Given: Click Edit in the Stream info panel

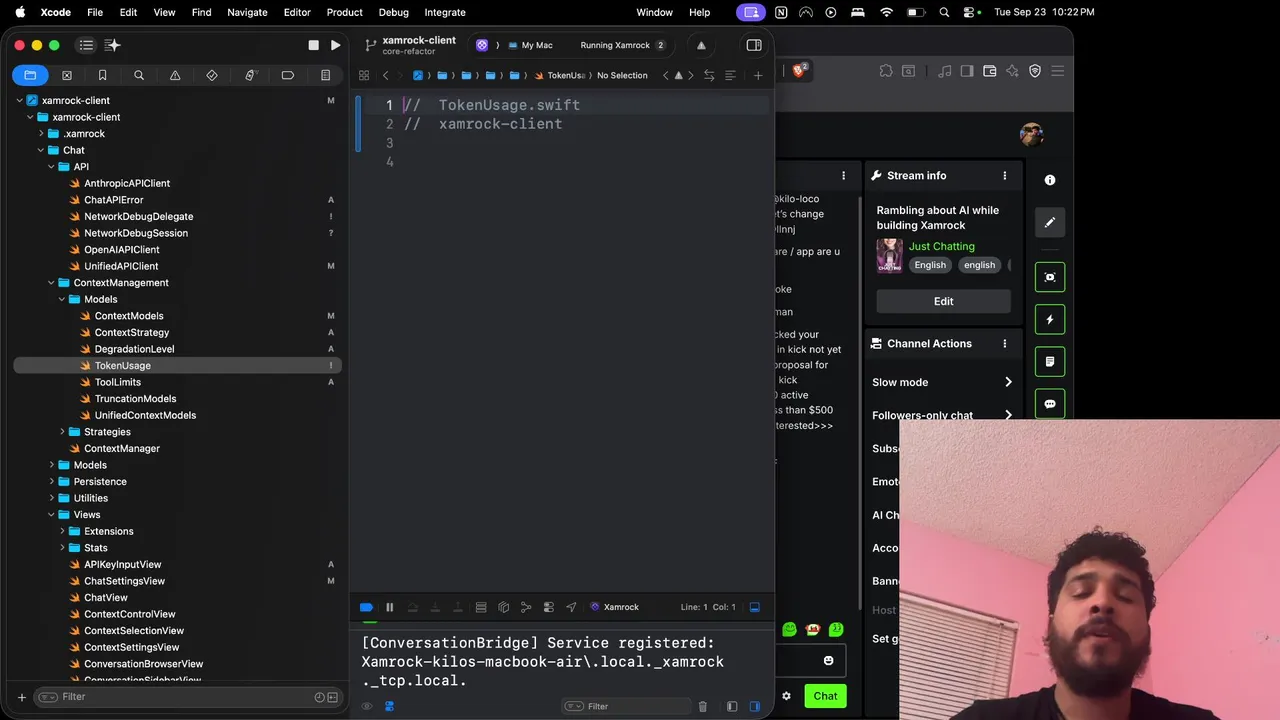Looking at the screenshot, I should [x=943, y=301].
